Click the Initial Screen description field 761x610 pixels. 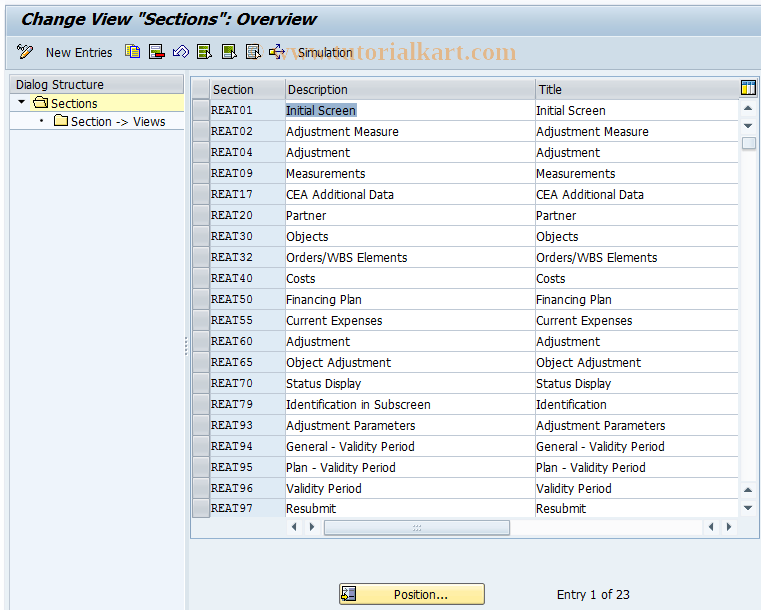410,111
